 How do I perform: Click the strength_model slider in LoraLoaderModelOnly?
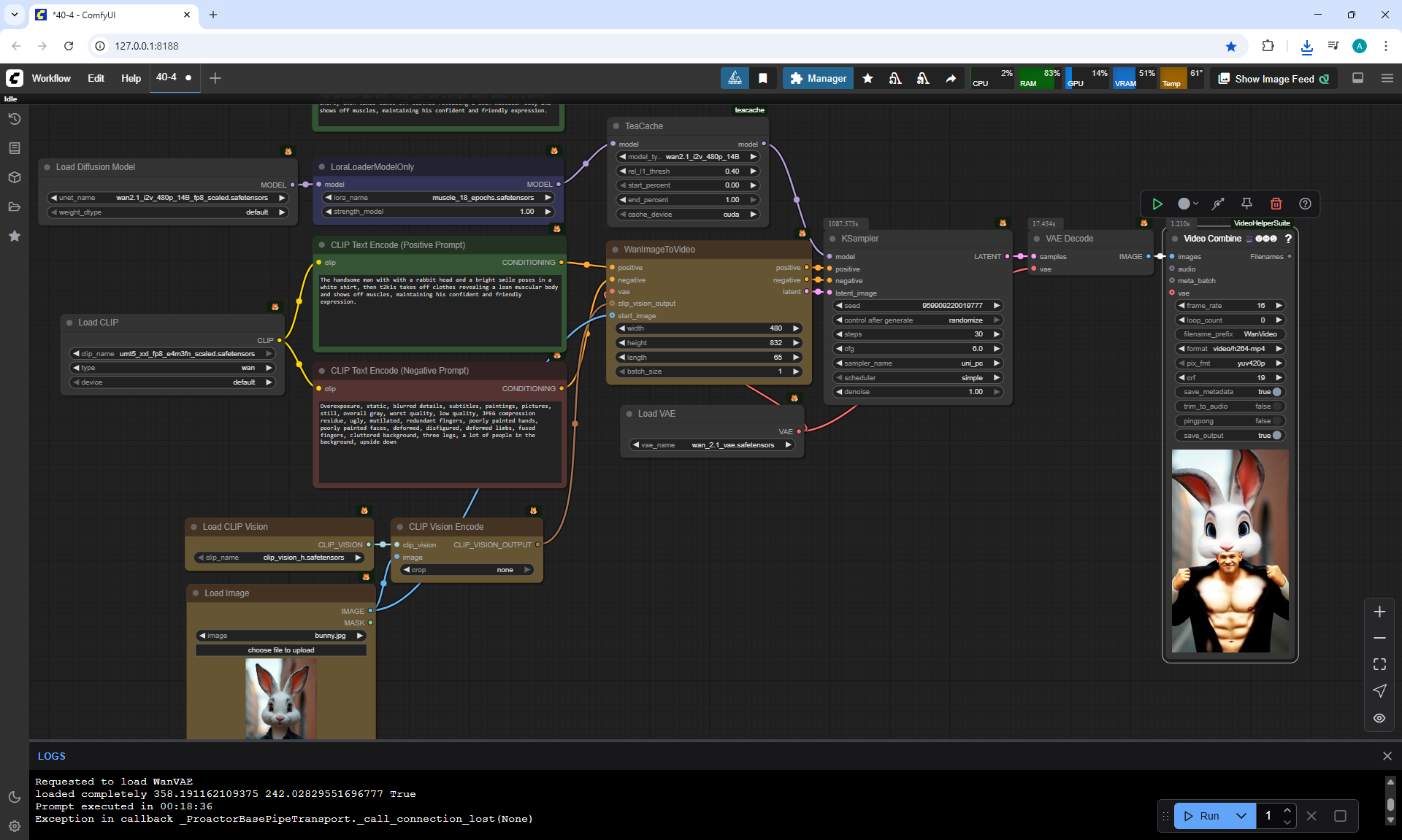[438, 212]
